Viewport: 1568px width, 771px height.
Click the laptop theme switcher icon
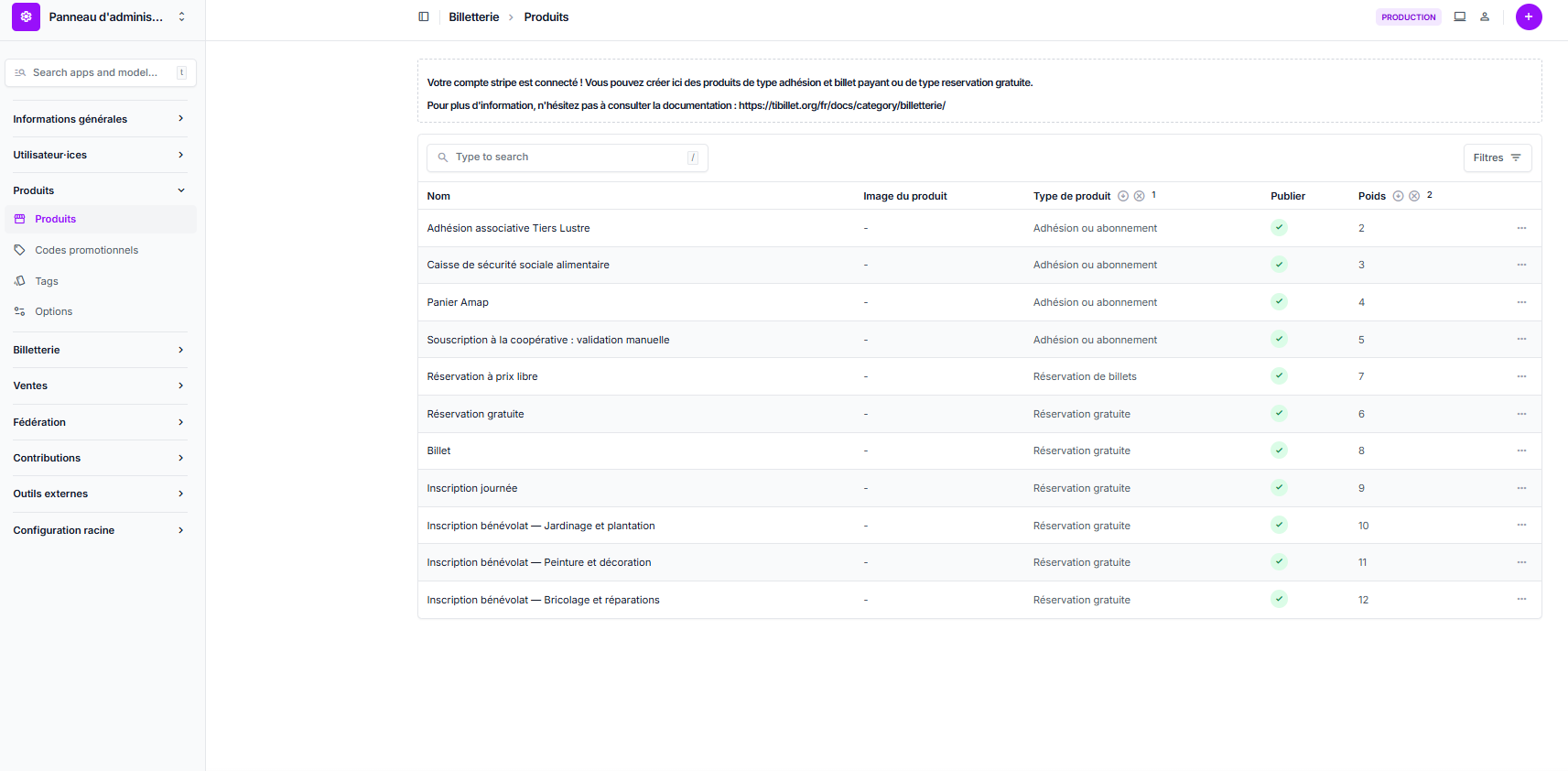click(1460, 16)
